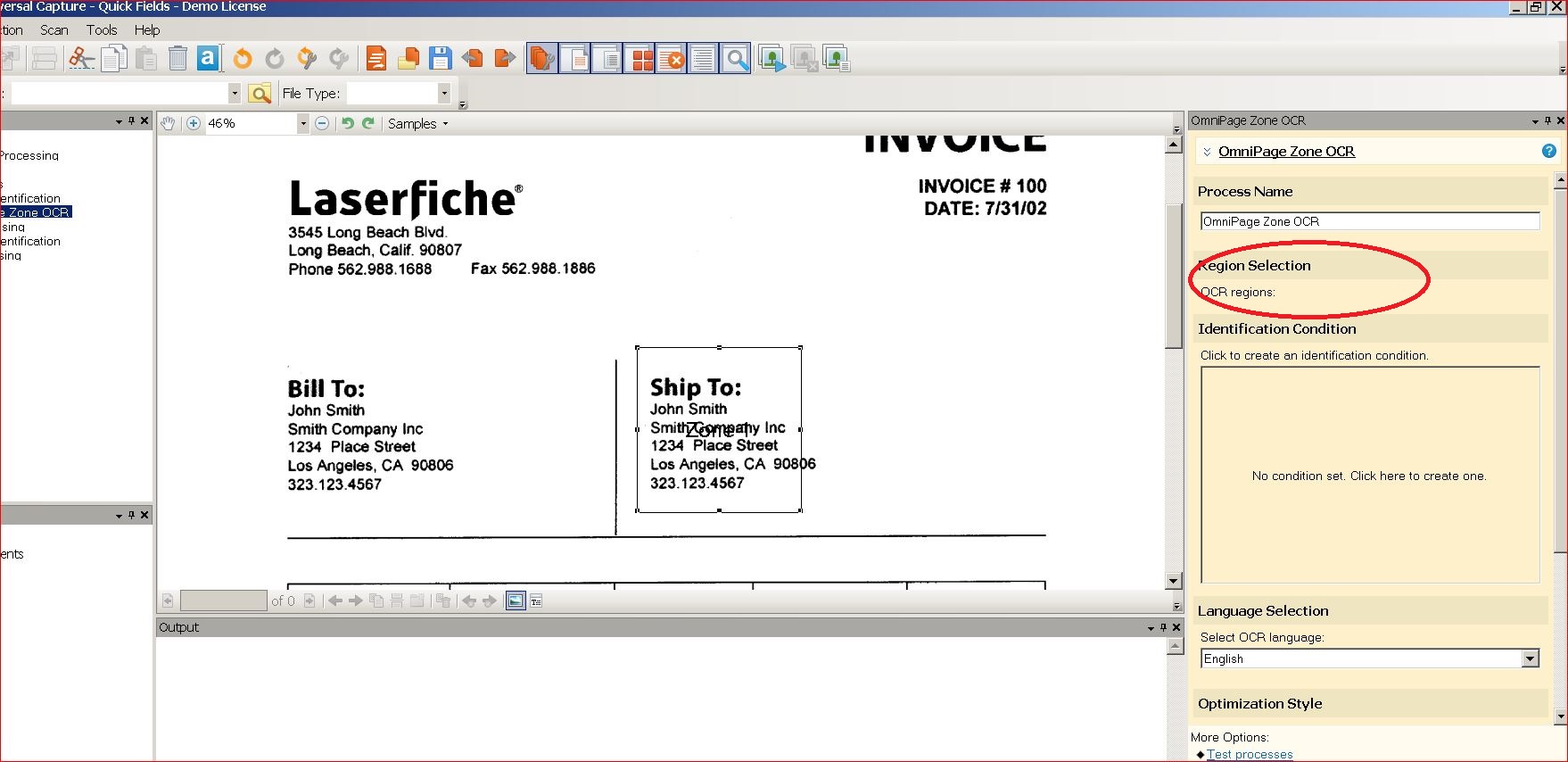The image size is (1568, 762).
Task: Click the blue letter 'a' icon
Action: pos(208,59)
